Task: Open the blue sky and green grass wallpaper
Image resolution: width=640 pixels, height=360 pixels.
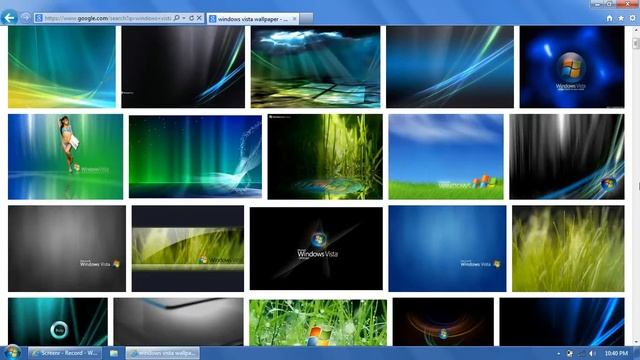Action: (x=446, y=157)
